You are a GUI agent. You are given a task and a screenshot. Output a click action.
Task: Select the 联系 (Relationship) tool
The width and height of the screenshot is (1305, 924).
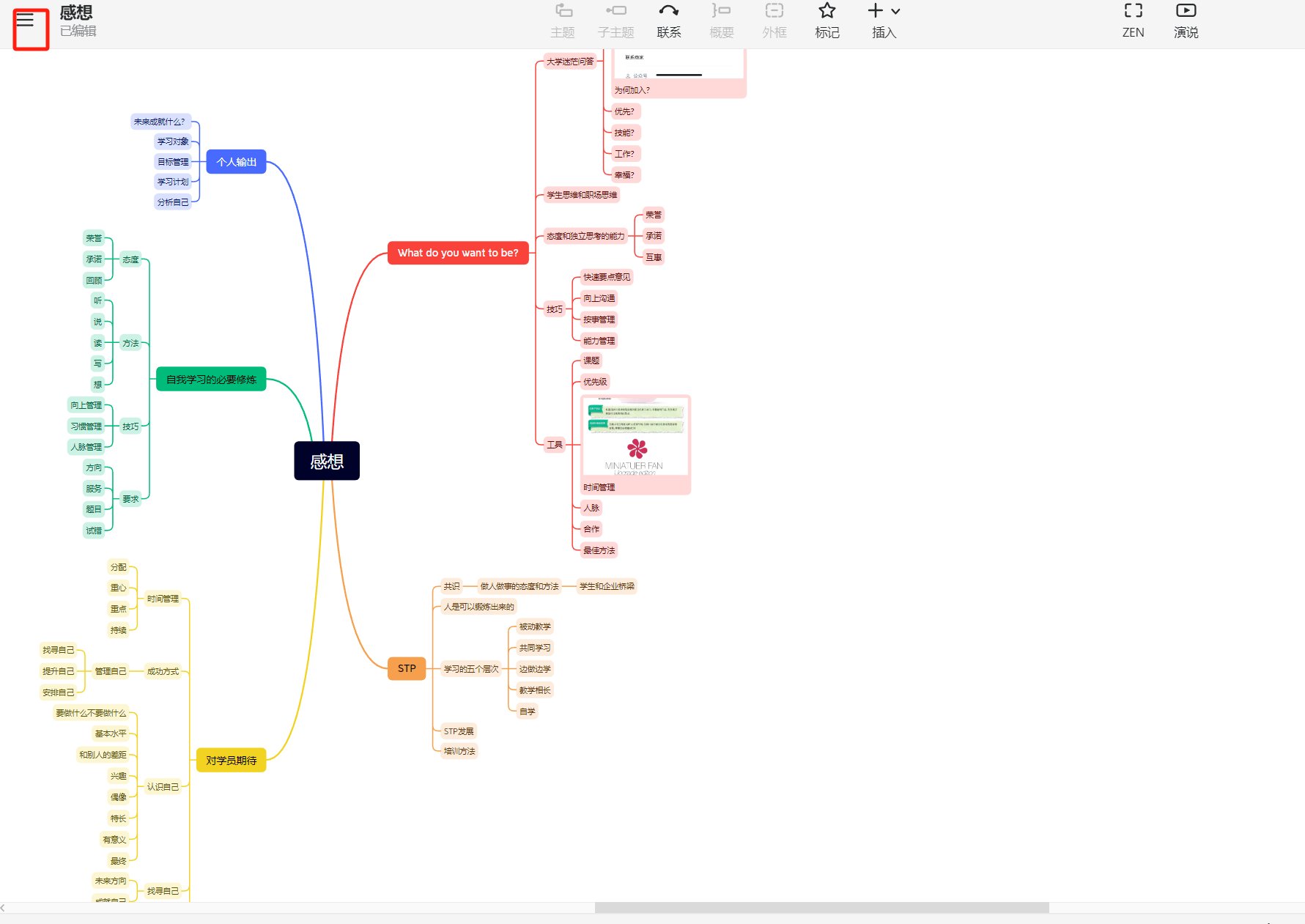[x=668, y=21]
